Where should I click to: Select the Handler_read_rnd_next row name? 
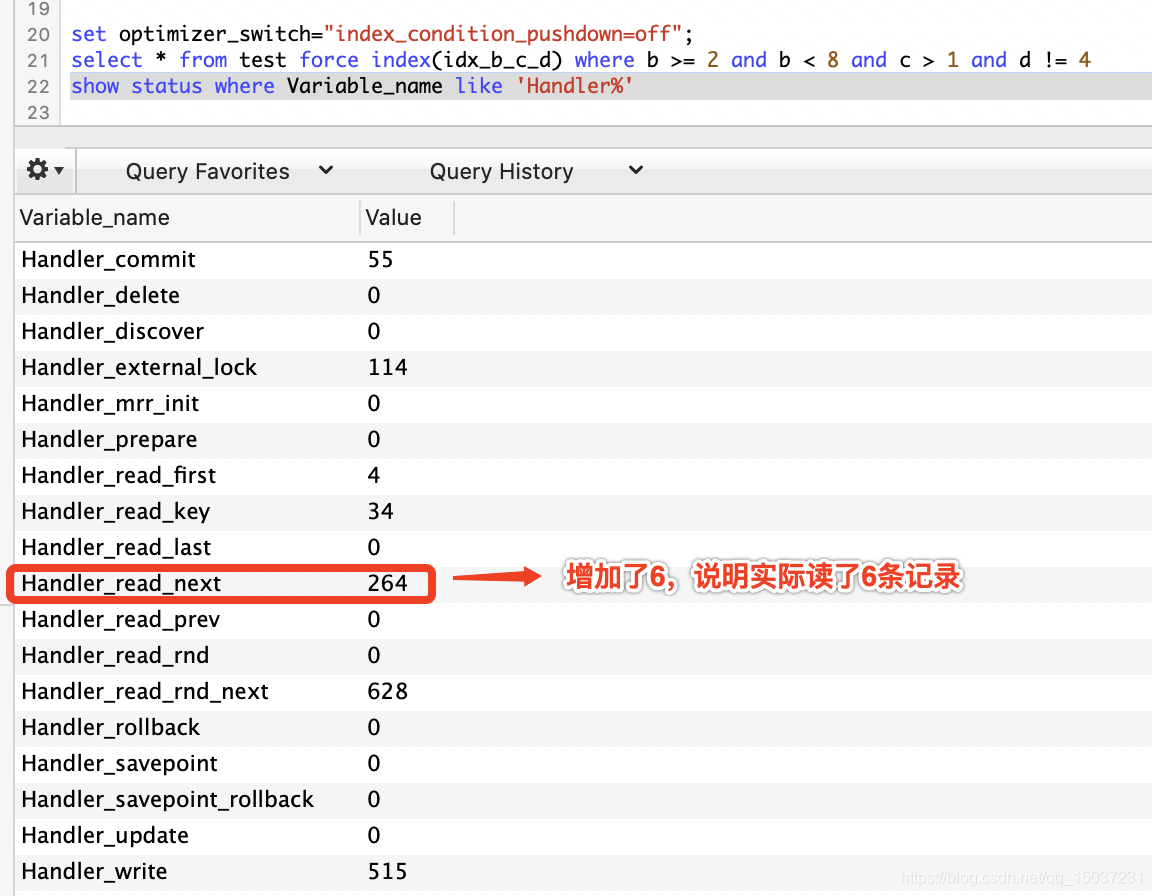(145, 691)
